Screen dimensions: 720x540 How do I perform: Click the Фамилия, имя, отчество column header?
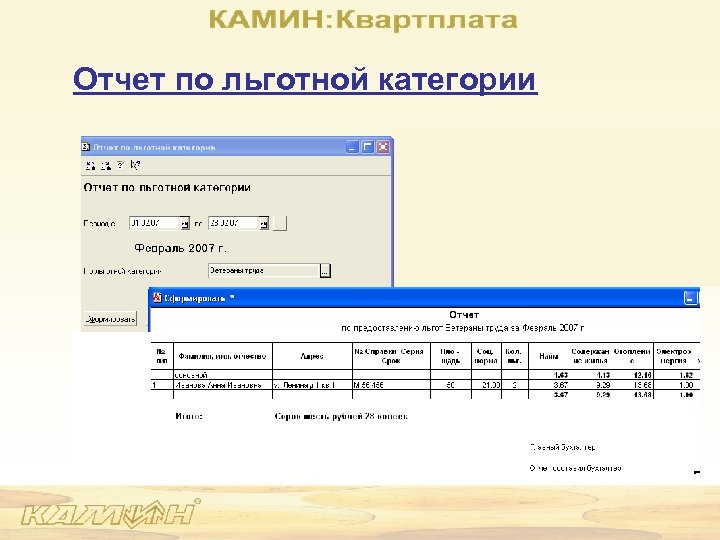tap(222, 356)
